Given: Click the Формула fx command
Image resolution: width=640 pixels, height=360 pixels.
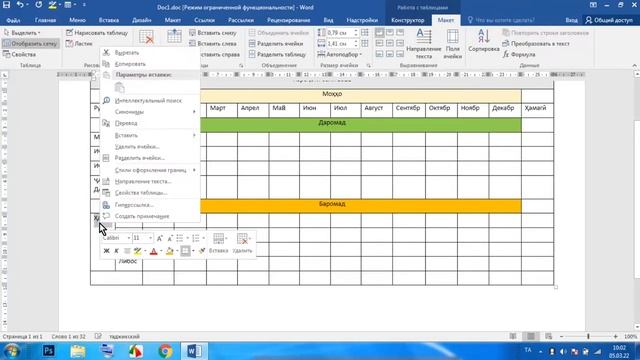Looking at the screenshot, I should [519, 54].
